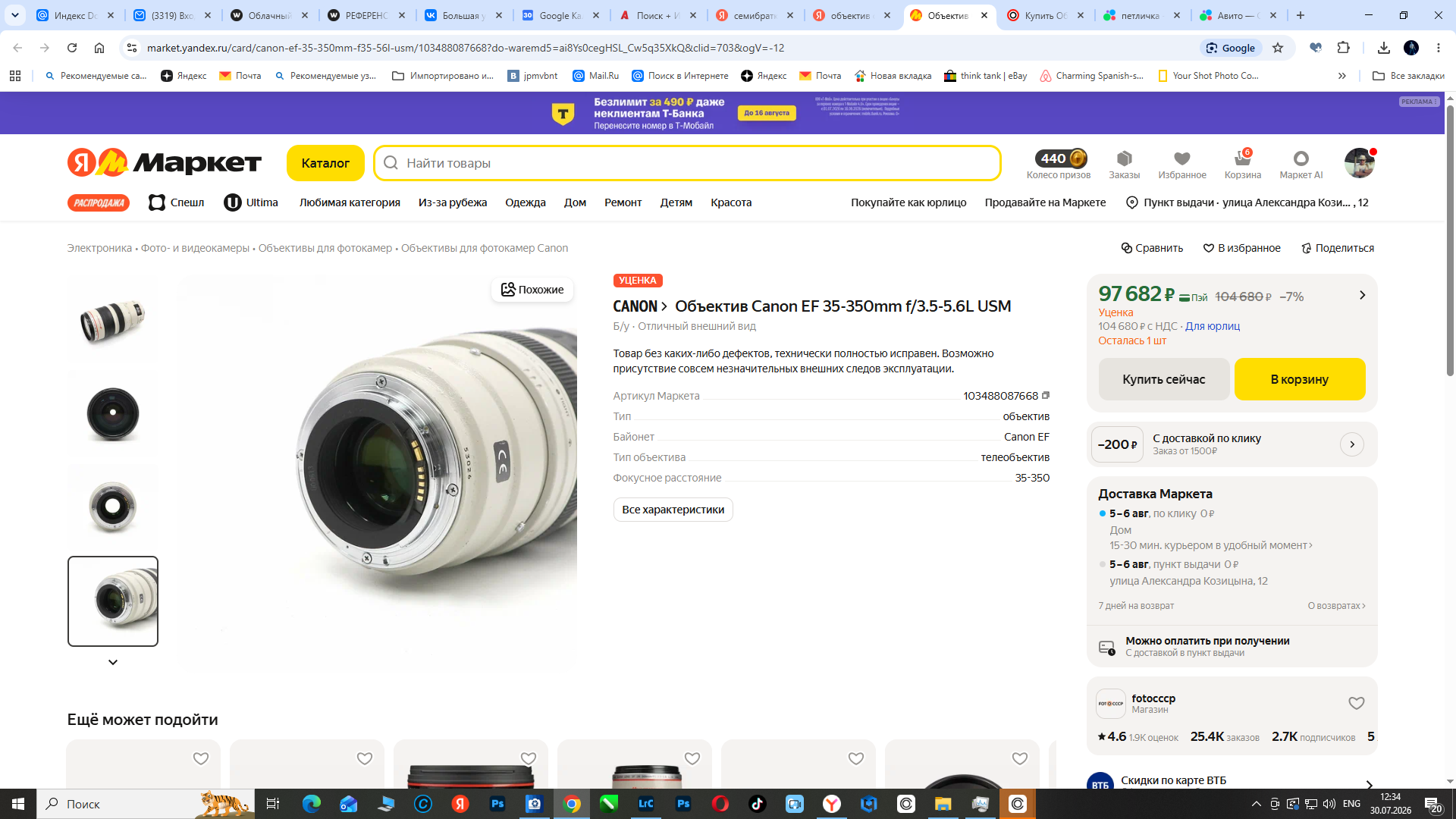This screenshot has width=1456, height=819.
Task: View site information icon in address bar
Action: [131, 48]
